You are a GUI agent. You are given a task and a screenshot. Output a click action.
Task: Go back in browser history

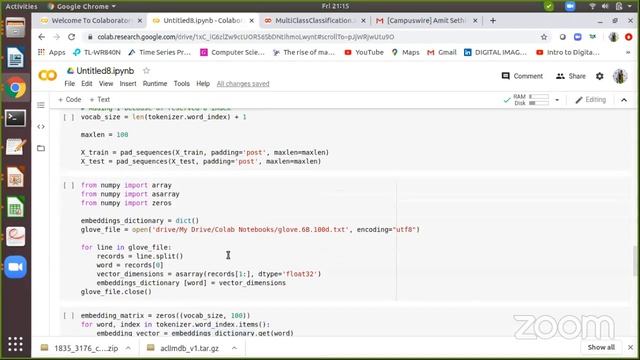click(42, 37)
